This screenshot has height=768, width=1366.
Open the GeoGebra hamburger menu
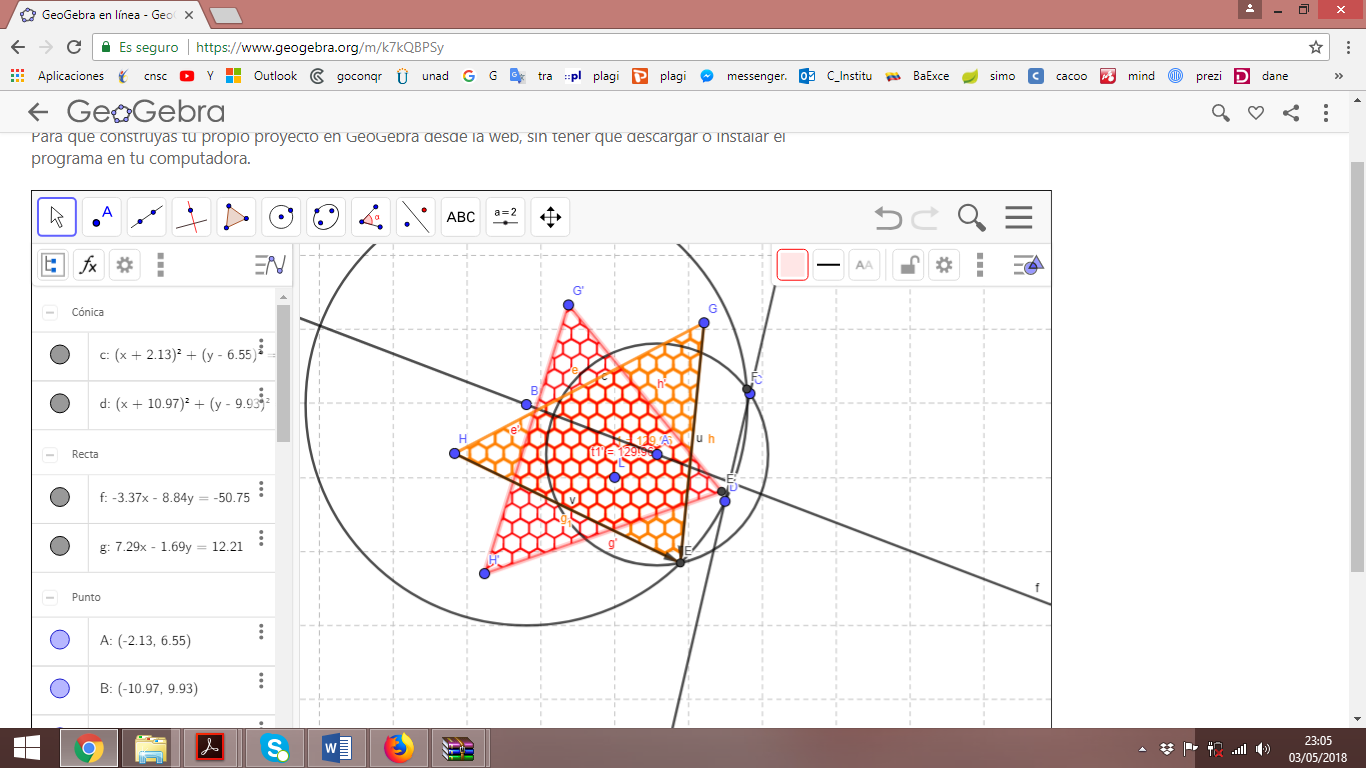(x=1018, y=216)
